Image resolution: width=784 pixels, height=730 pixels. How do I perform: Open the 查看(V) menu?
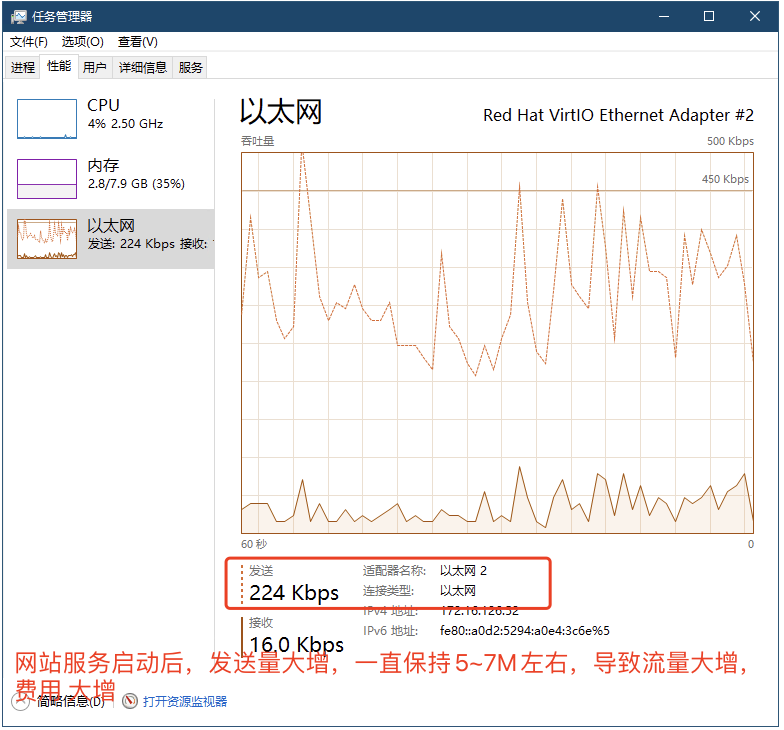click(x=137, y=42)
